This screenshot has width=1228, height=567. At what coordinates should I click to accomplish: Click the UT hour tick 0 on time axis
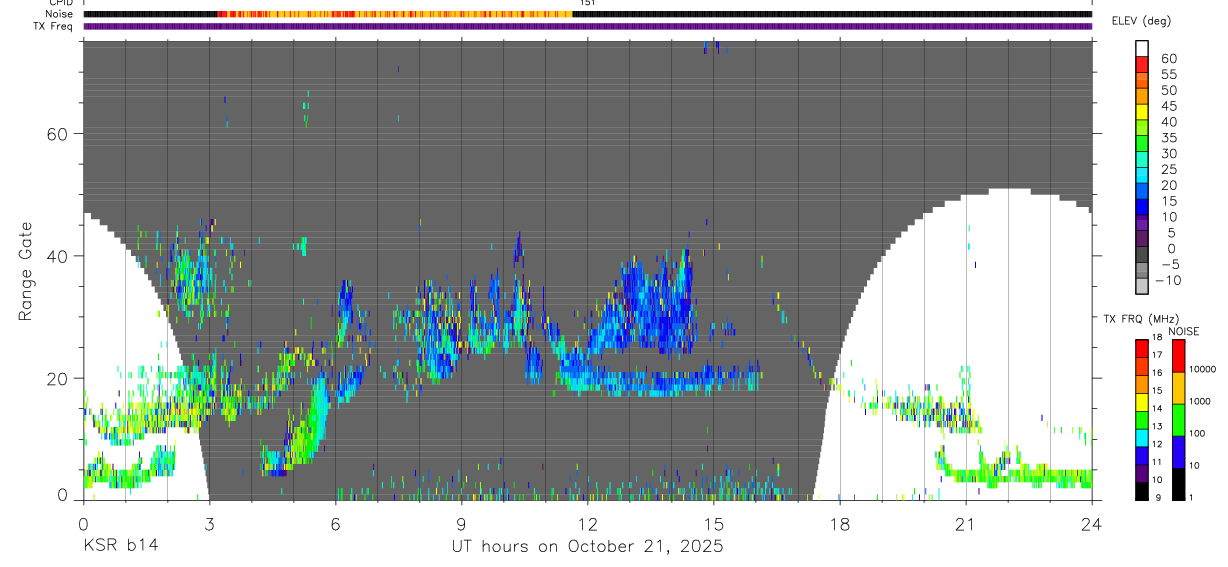pyautogui.click(x=83, y=523)
